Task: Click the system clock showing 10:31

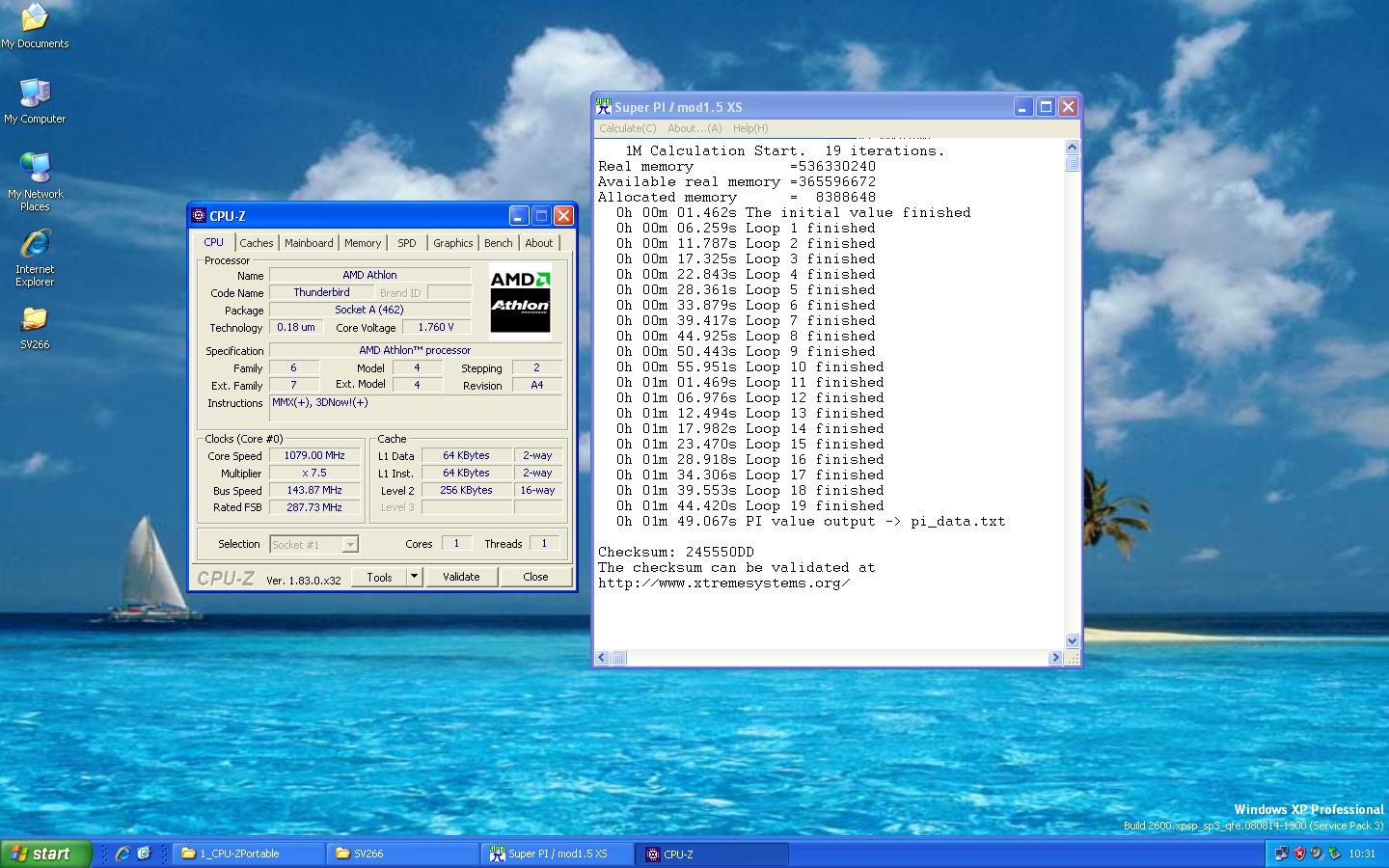Action: point(1362,854)
